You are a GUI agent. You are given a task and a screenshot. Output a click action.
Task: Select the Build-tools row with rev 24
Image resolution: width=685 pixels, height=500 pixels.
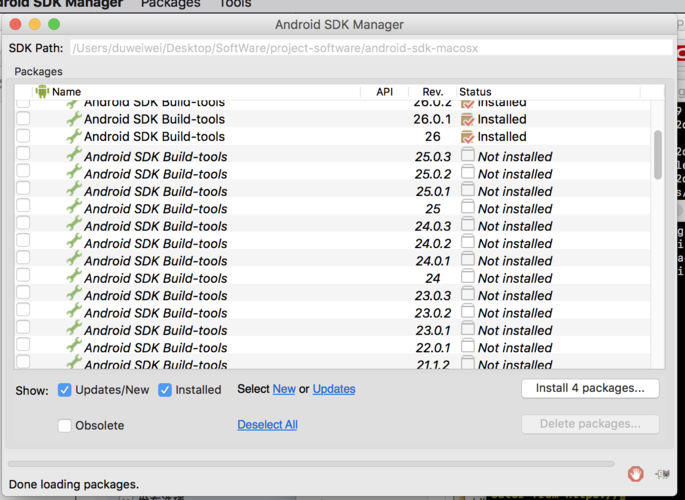tap(333, 278)
